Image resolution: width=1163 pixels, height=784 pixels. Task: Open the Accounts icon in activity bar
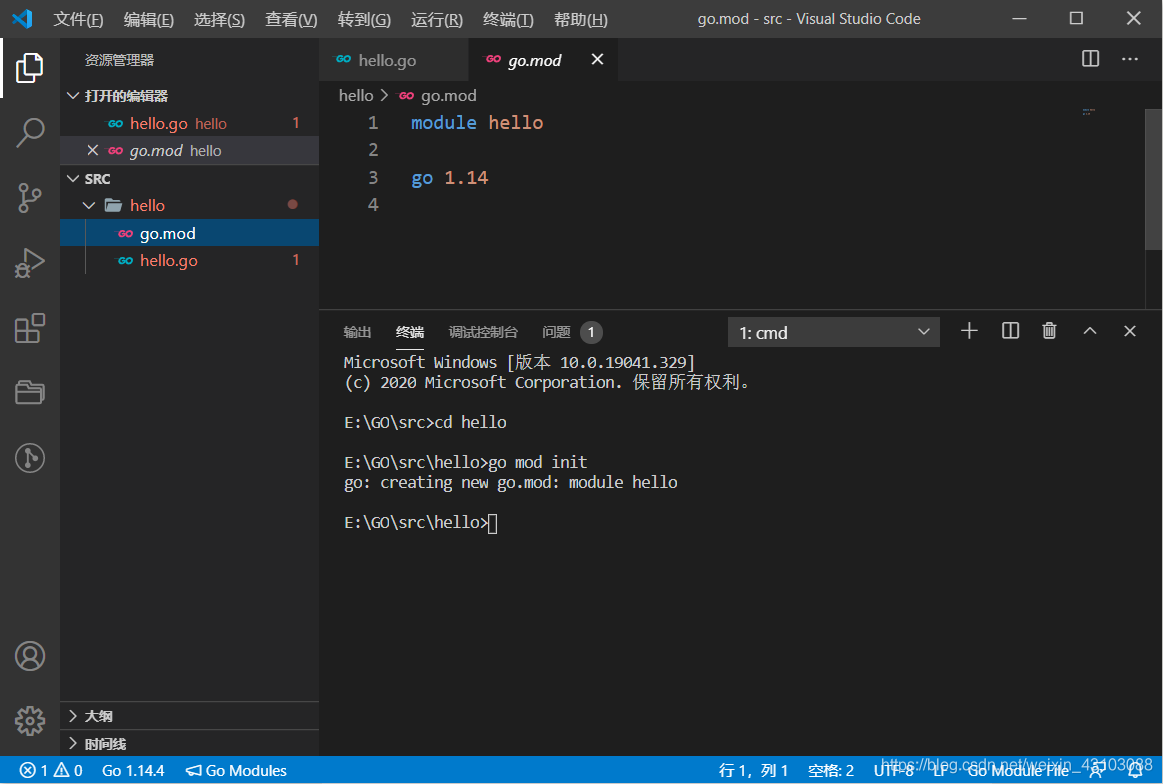click(x=30, y=656)
